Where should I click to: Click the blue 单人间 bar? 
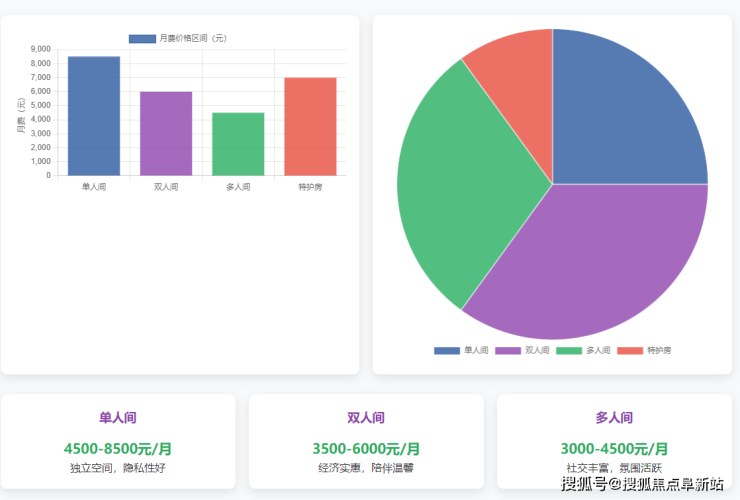point(94,116)
